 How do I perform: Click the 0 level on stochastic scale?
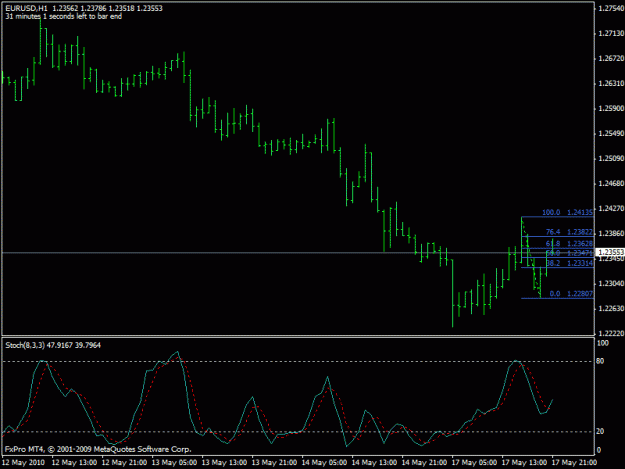point(599,450)
